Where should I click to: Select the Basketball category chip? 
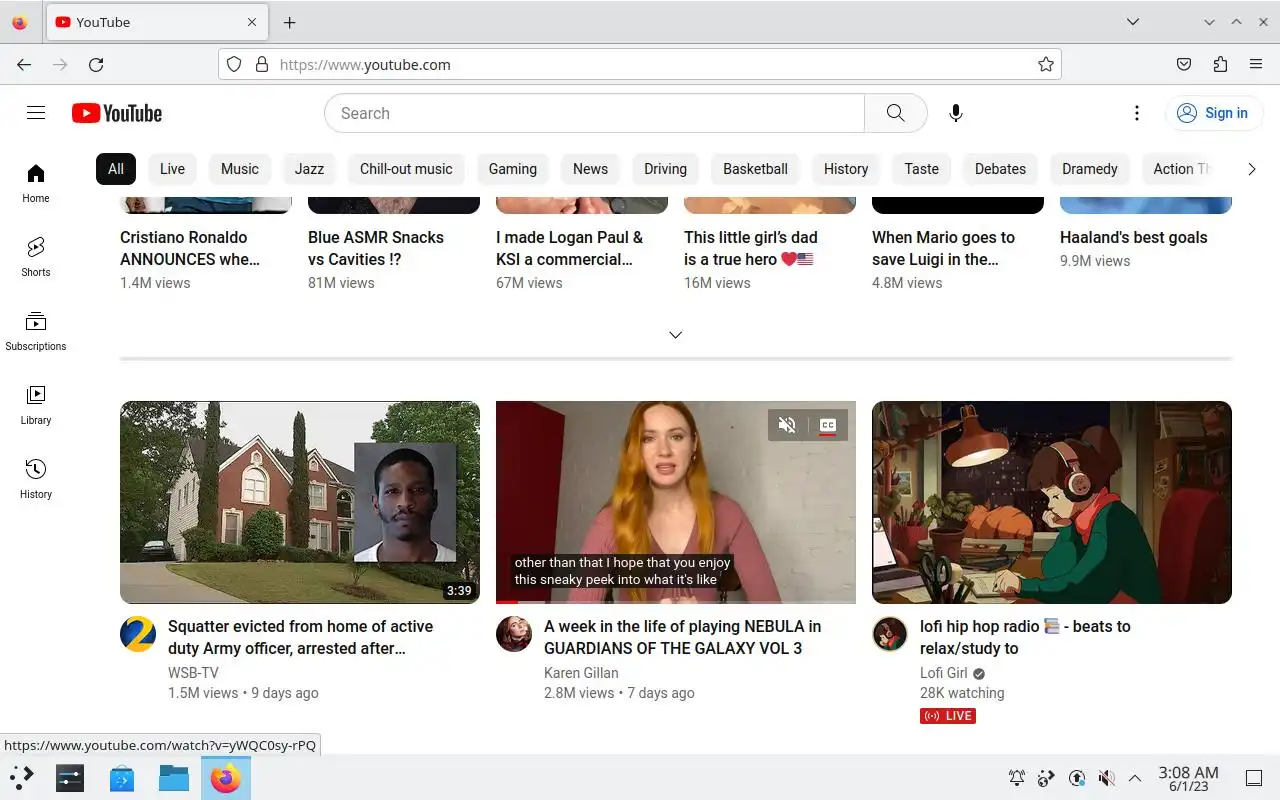[756, 169]
